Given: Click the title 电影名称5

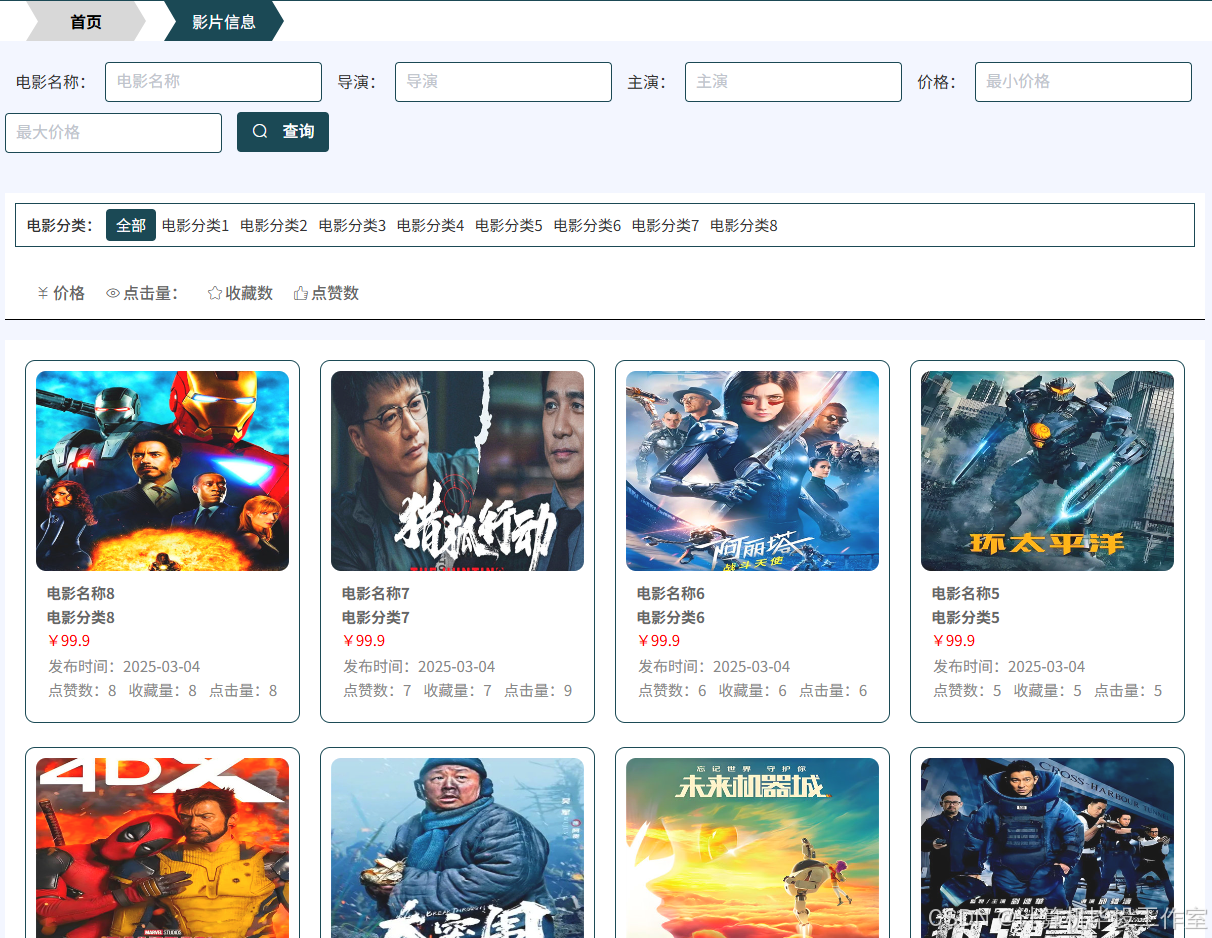Looking at the screenshot, I should click(966, 593).
